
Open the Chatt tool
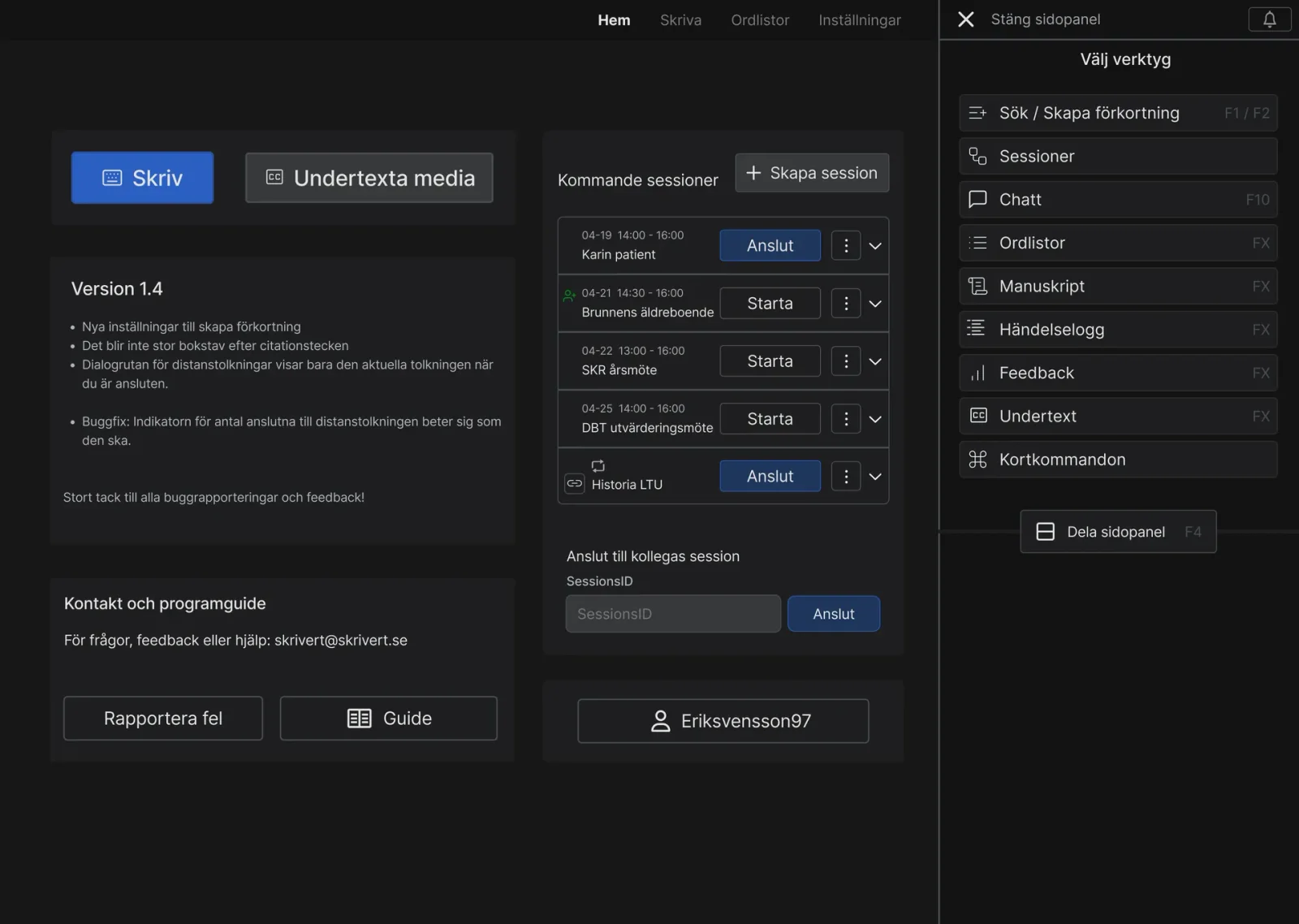[x=1117, y=200]
